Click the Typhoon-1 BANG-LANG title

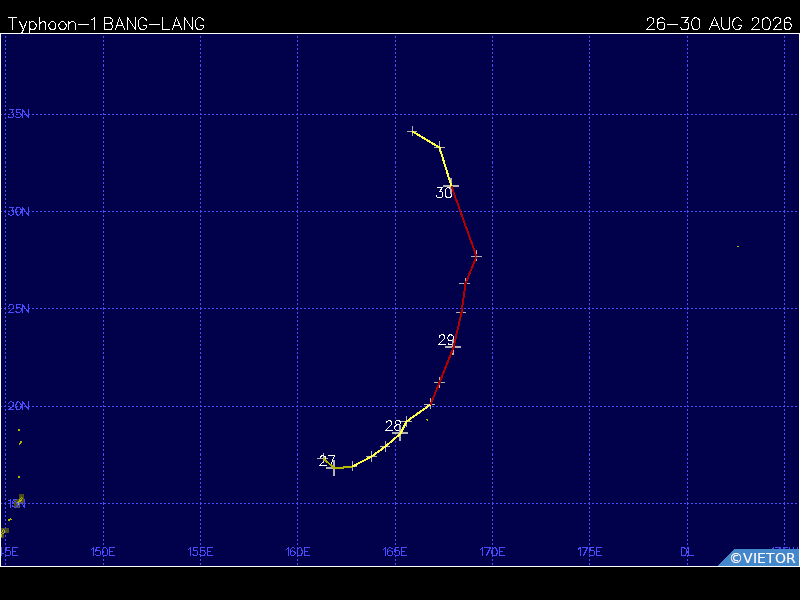106,24
